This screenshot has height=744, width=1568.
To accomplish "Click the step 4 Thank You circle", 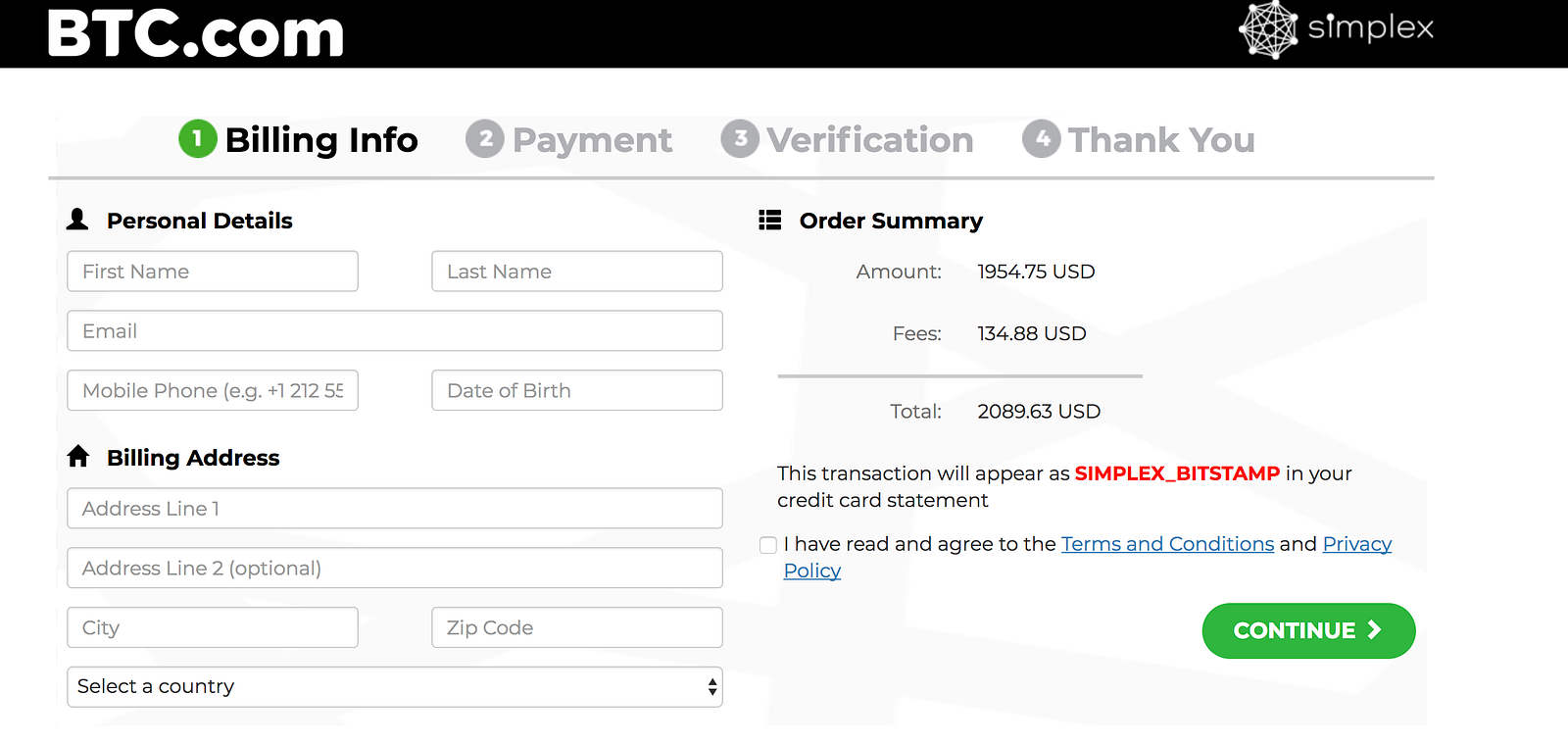I will [1041, 139].
